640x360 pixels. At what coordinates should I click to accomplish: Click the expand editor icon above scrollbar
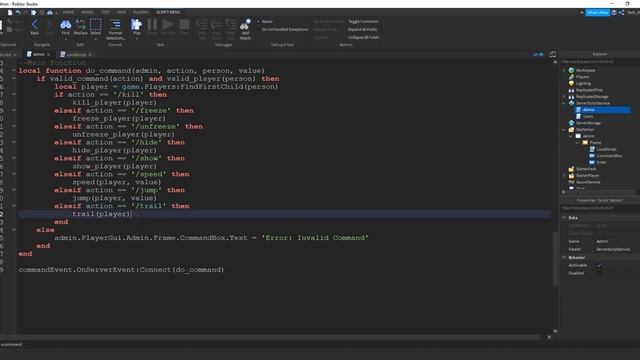pos(553,54)
